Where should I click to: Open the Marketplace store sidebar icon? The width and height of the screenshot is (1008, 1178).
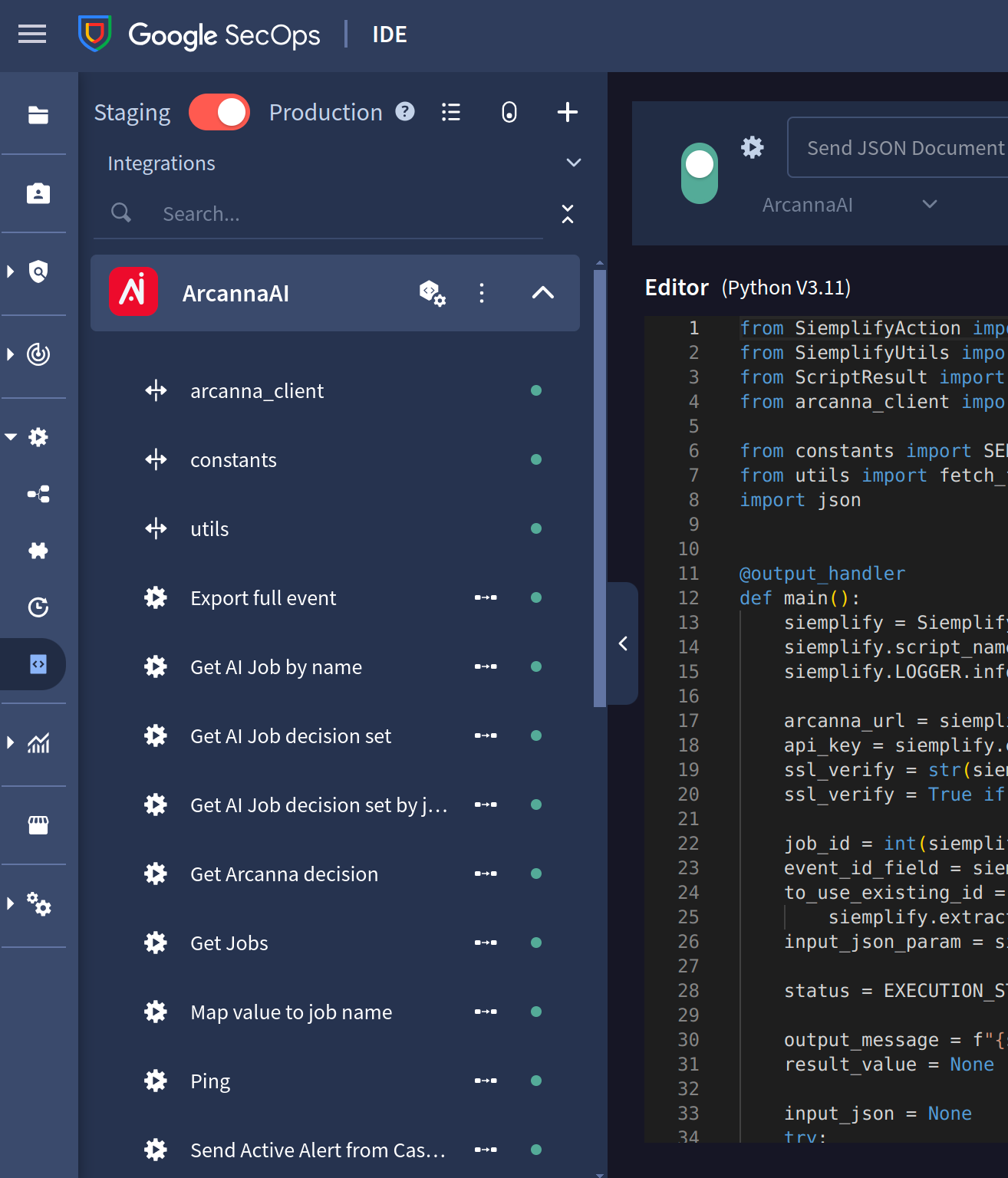click(x=38, y=825)
